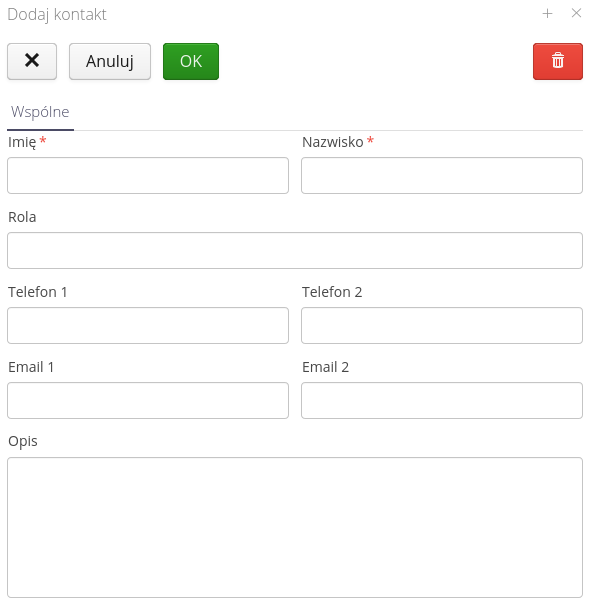
Task: Click the Rola label text
Action: (x=22, y=217)
